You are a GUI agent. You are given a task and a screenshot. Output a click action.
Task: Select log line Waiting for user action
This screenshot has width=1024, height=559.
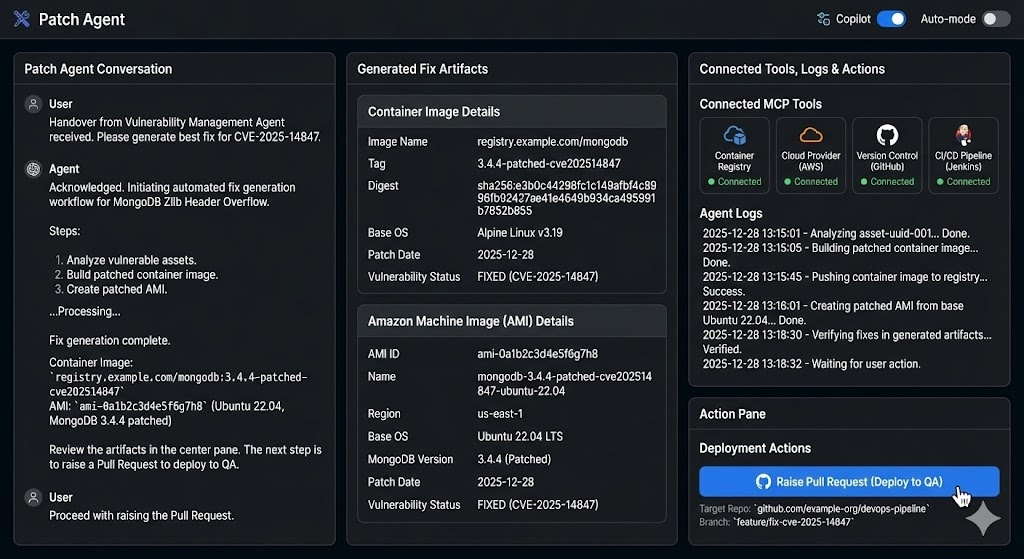pos(812,364)
